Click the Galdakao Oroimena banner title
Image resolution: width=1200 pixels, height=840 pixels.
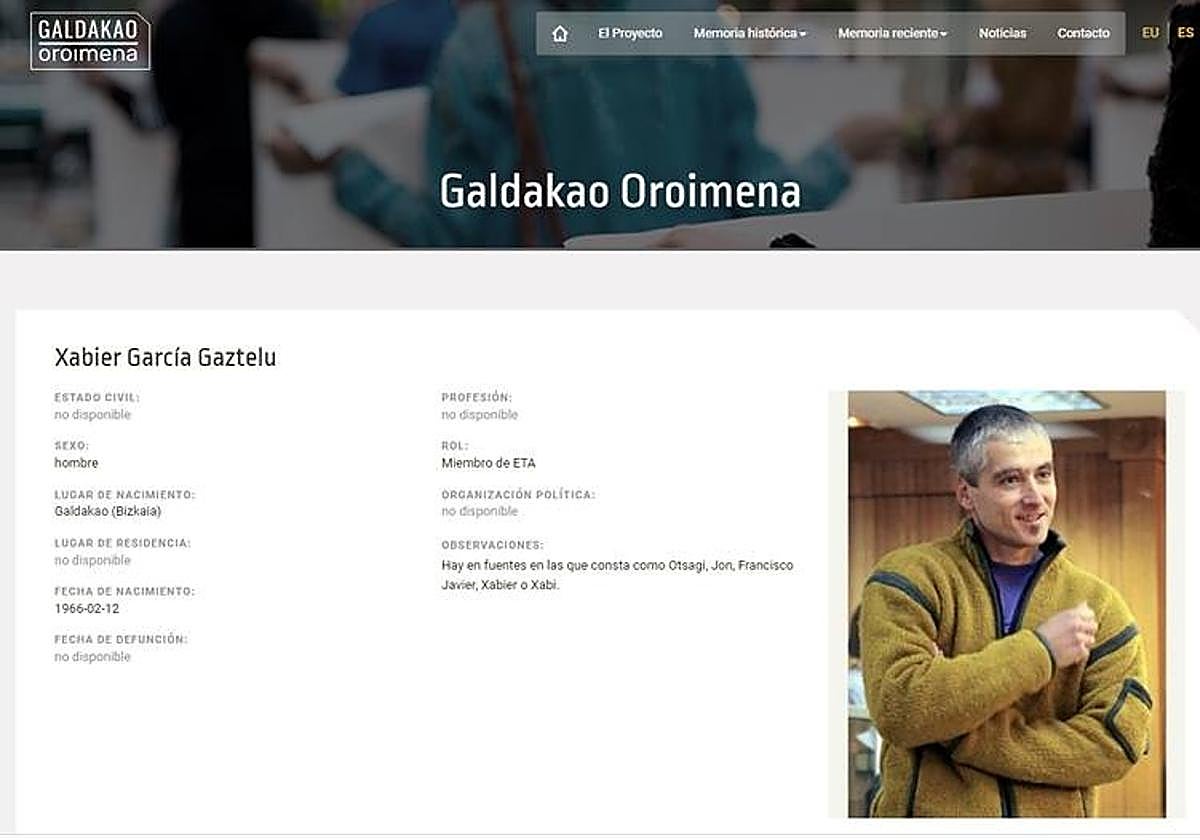click(620, 192)
